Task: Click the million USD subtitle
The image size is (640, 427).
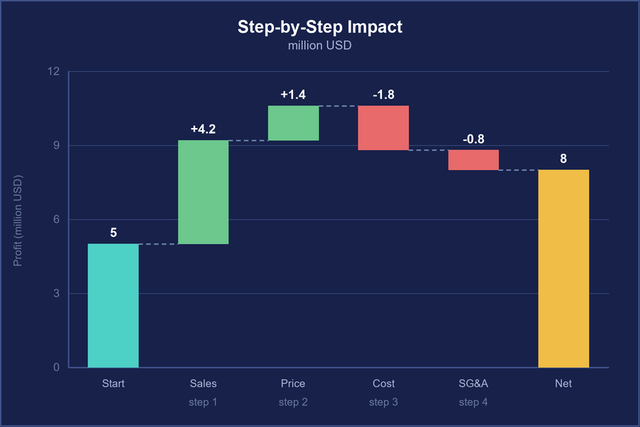Action: (x=320, y=45)
